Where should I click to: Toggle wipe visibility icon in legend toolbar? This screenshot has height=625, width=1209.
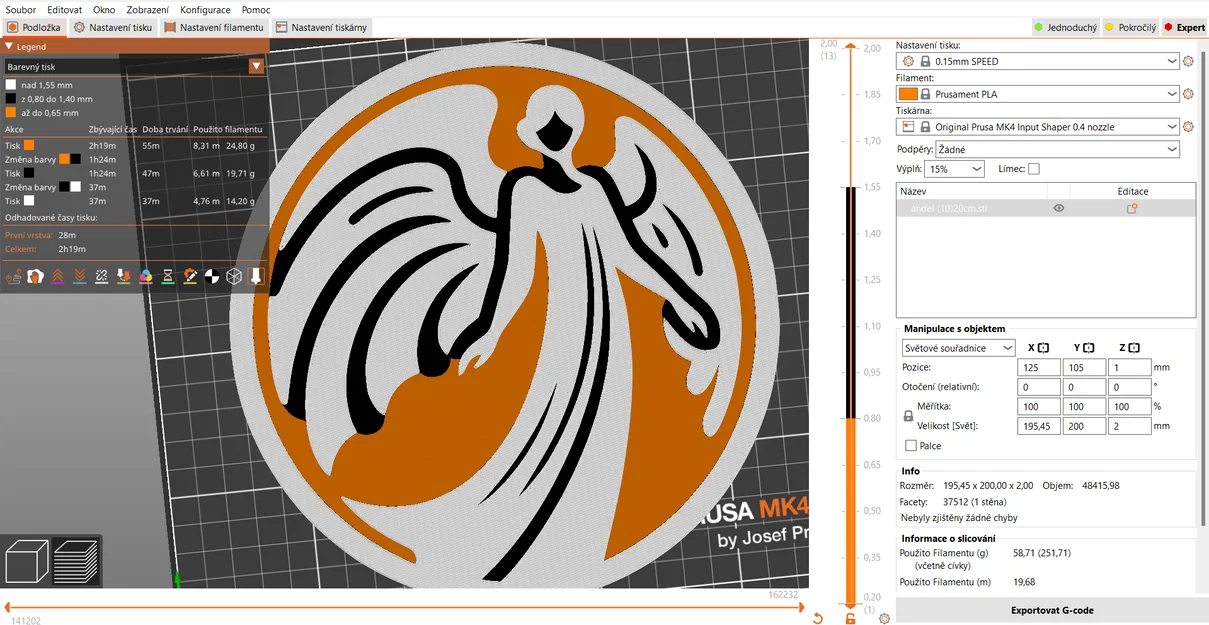tap(35, 276)
